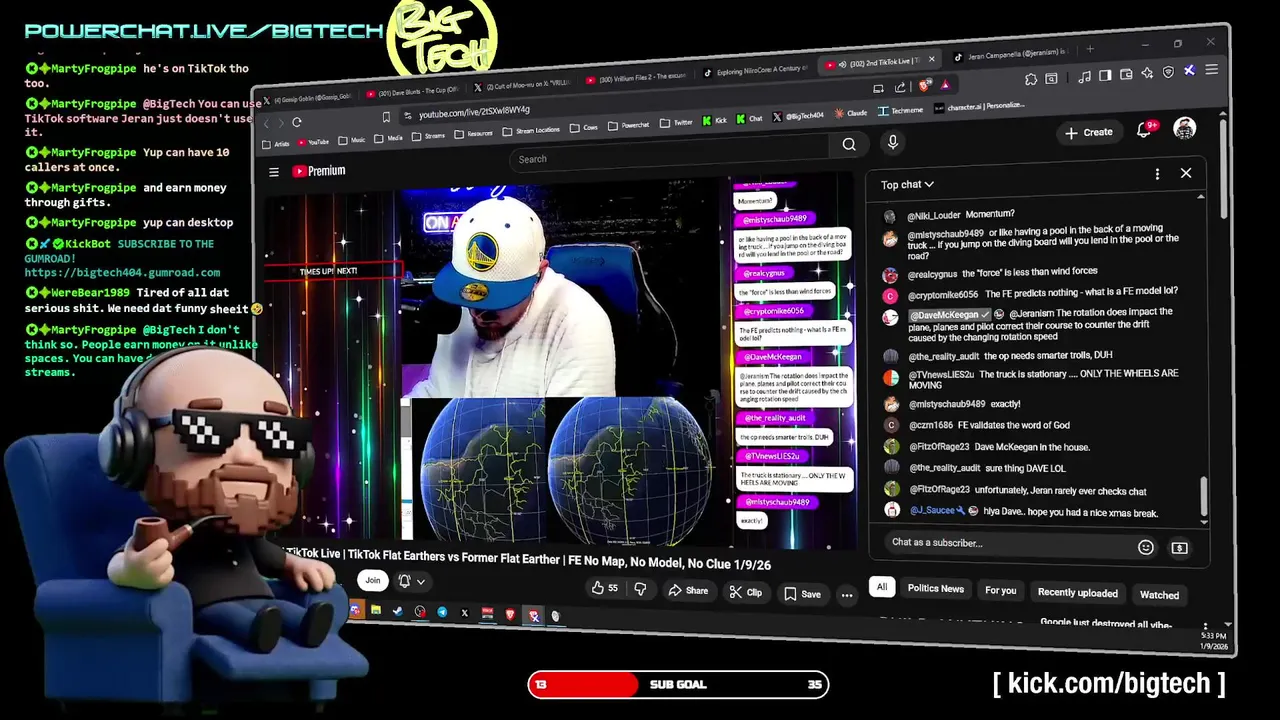Open the Kick bookmark
Screen dimensions: 1280x720
714,120
